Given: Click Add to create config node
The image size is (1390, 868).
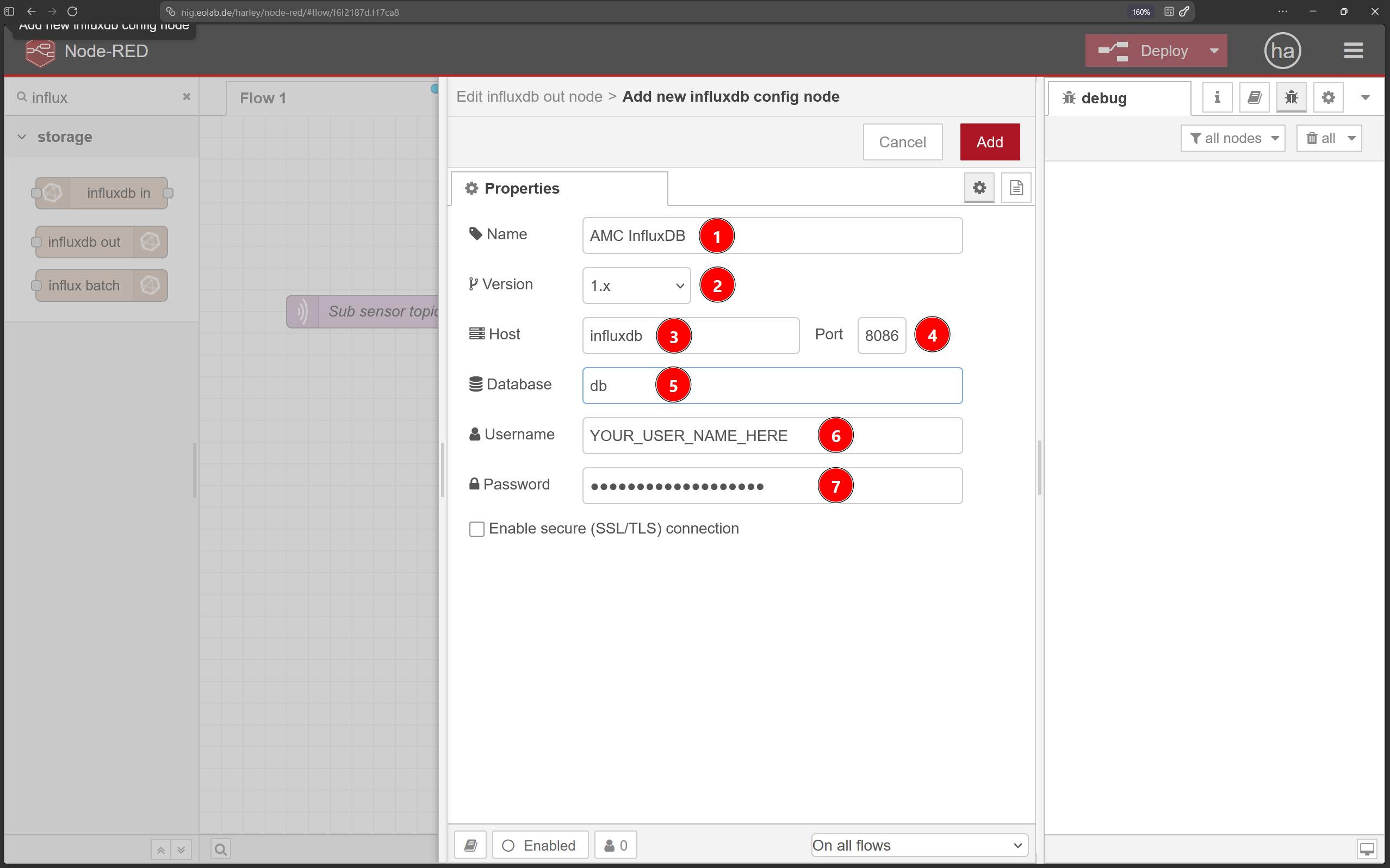Looking at the screenshot, I should [990, 142].
